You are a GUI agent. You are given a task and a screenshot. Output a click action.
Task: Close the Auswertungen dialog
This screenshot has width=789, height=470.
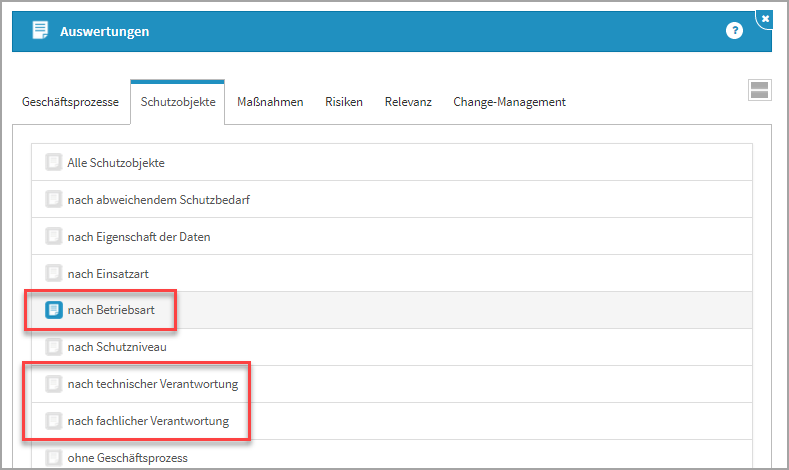765,18
